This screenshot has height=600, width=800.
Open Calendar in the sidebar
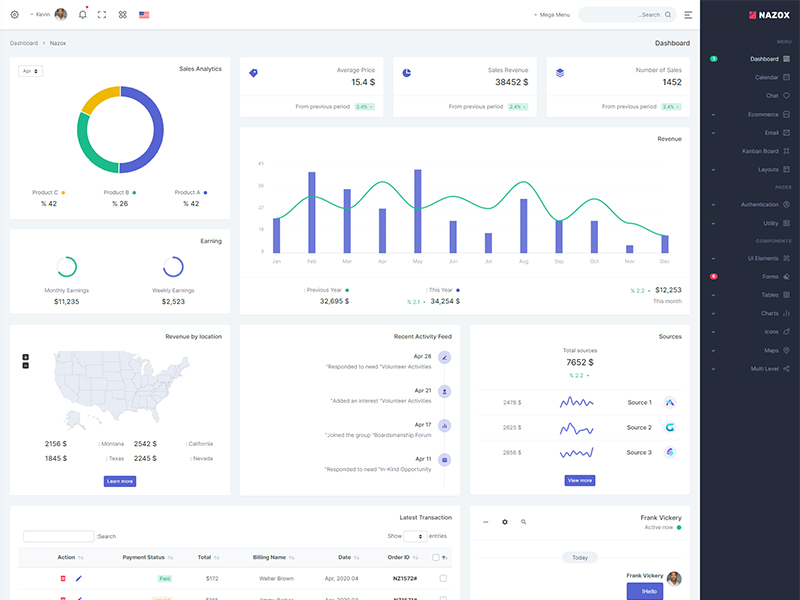click(x=766, y=77)
